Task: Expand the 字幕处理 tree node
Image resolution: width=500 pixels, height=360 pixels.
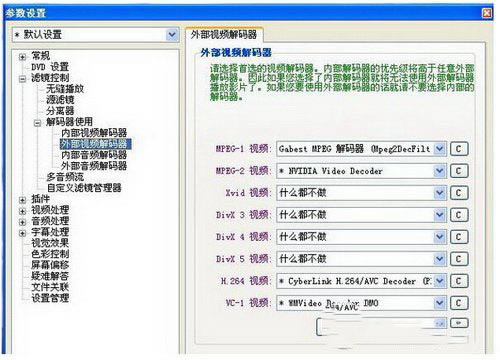Action: [22, 233]
